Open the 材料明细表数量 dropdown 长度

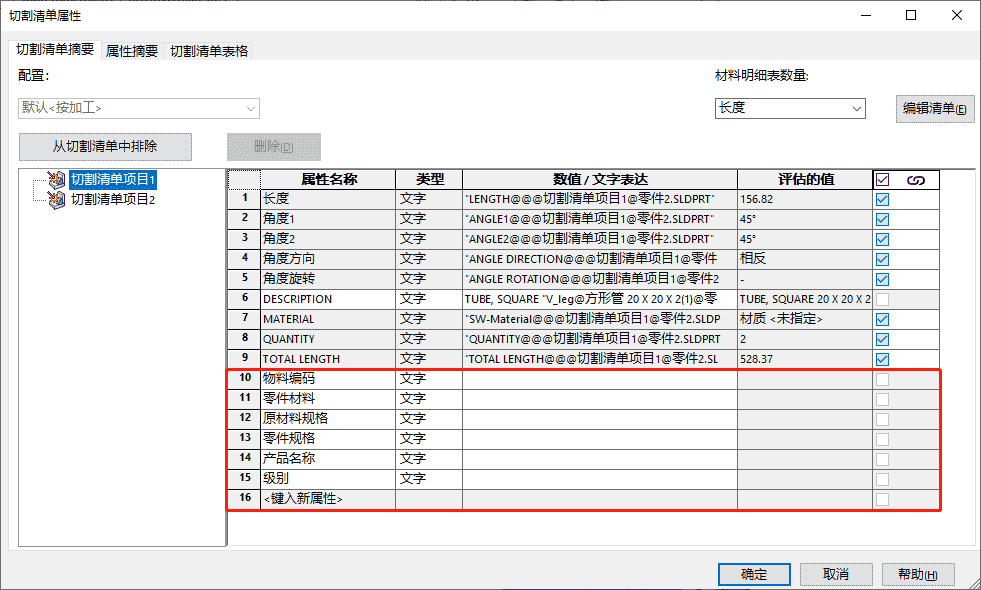[790, 108]
